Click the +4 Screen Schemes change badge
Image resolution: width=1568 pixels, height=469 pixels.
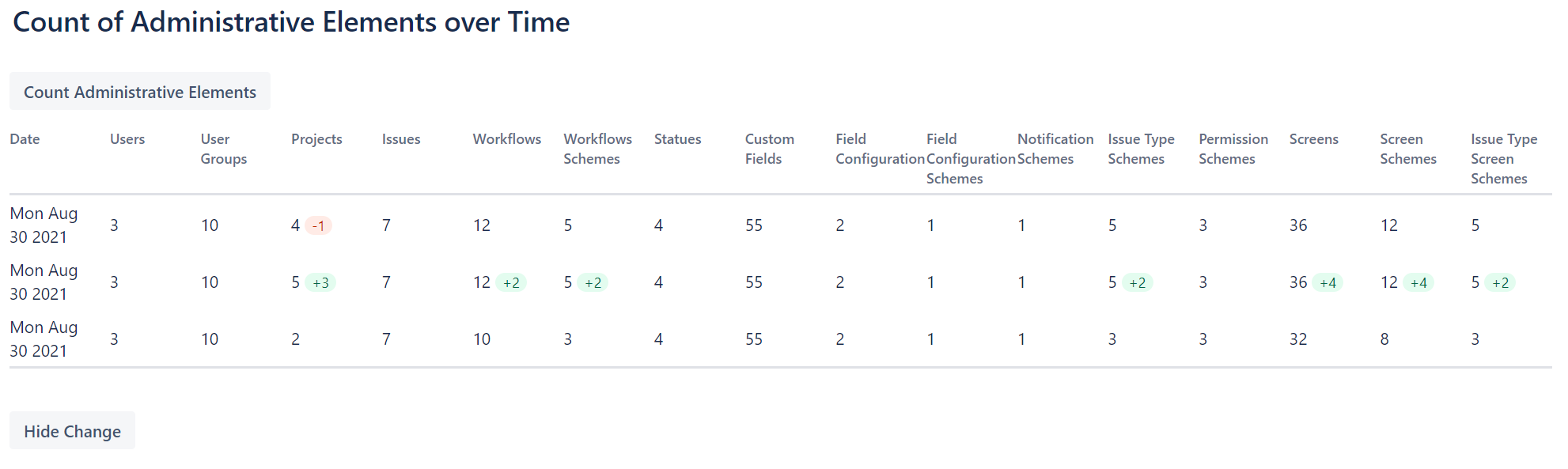pos(1418,282)
